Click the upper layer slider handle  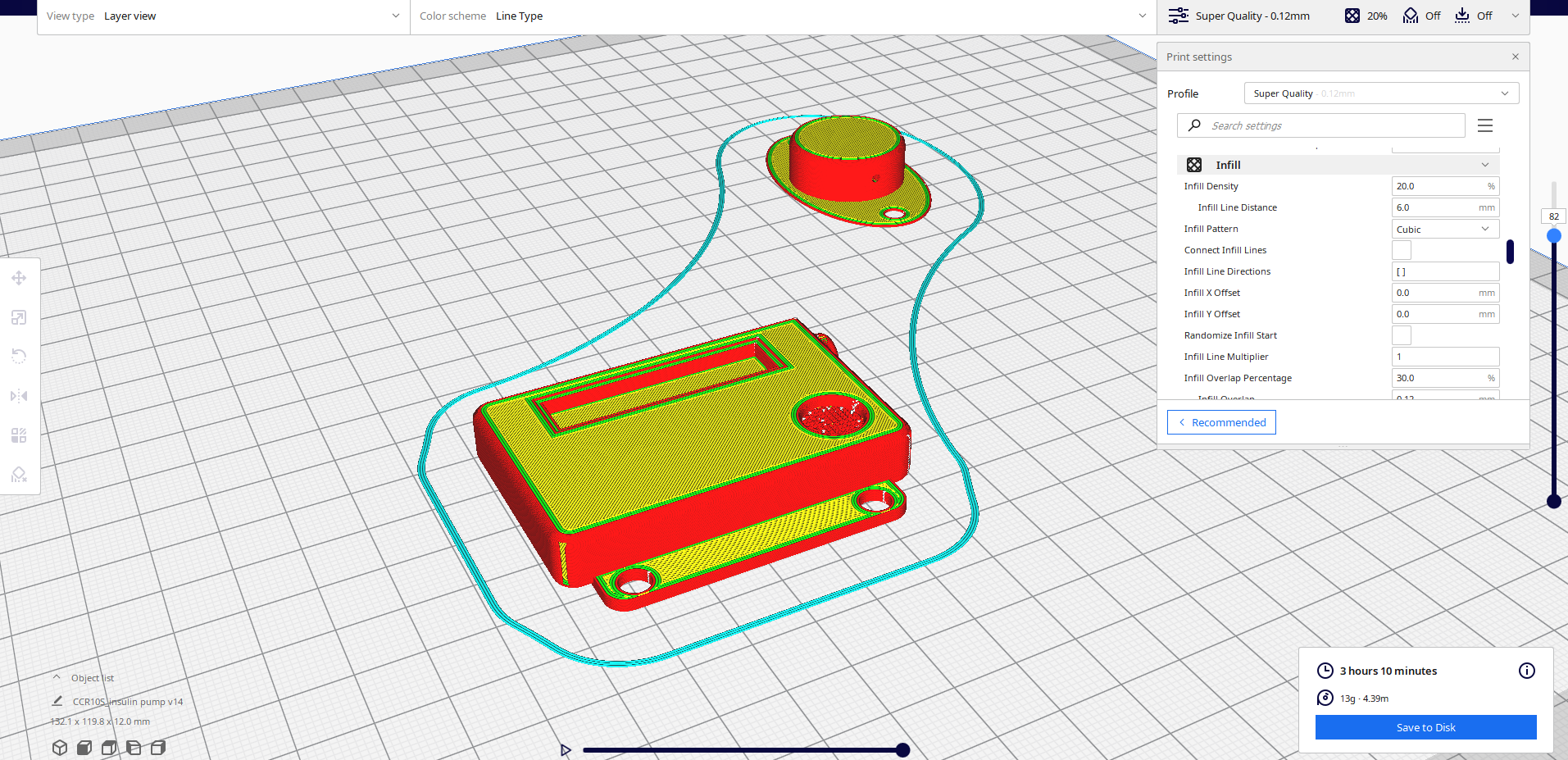1553,236
